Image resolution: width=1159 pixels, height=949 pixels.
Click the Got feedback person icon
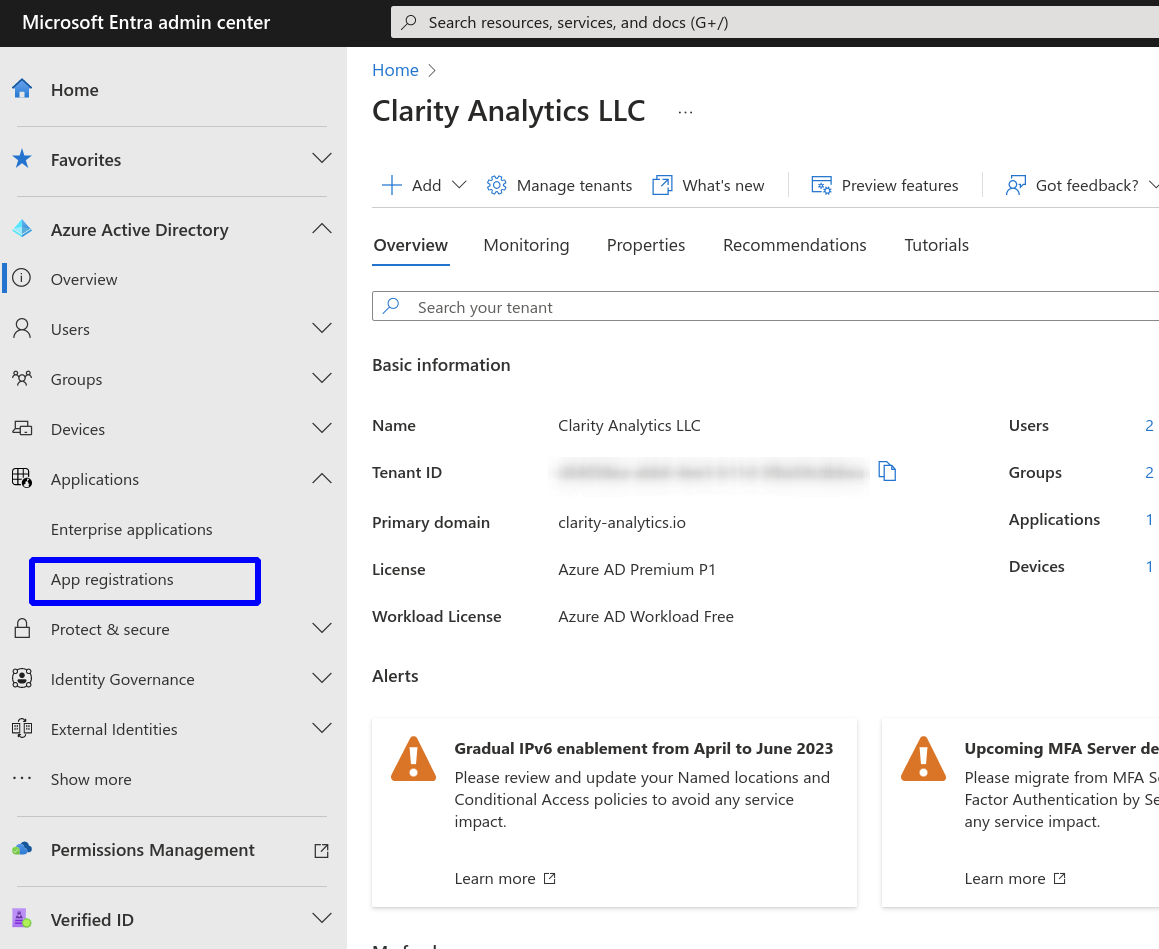pos(1016,185)
